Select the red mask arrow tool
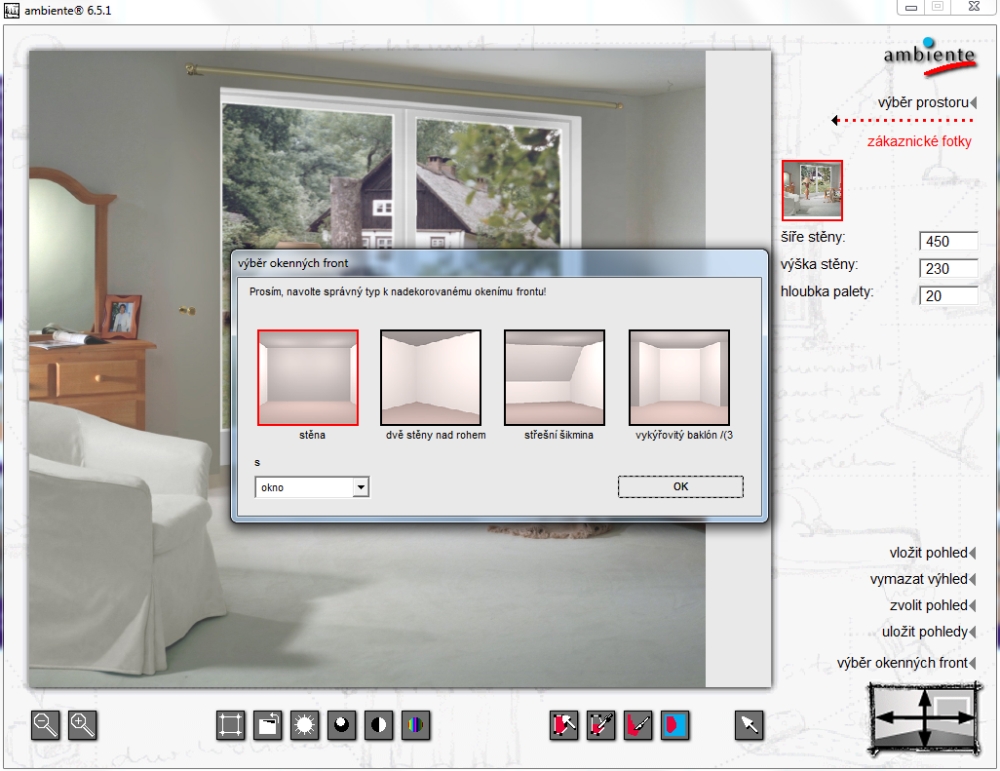The image size is (1000, 771). click(x=564, y=725)
